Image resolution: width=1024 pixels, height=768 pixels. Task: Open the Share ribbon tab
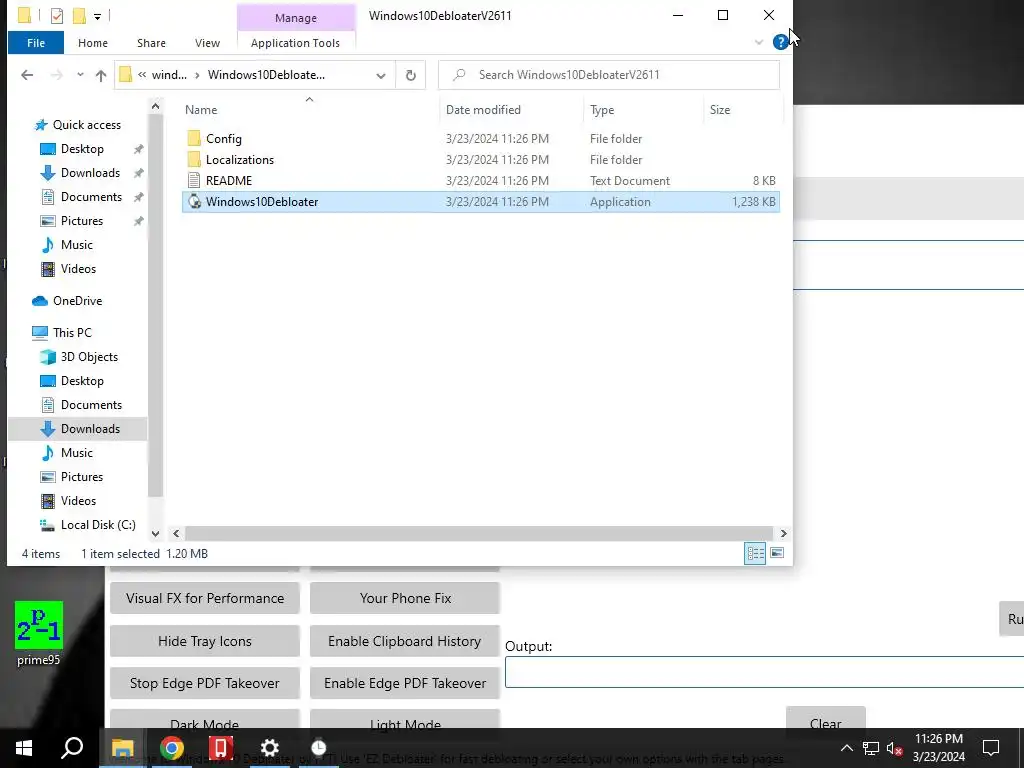(151, 43)
